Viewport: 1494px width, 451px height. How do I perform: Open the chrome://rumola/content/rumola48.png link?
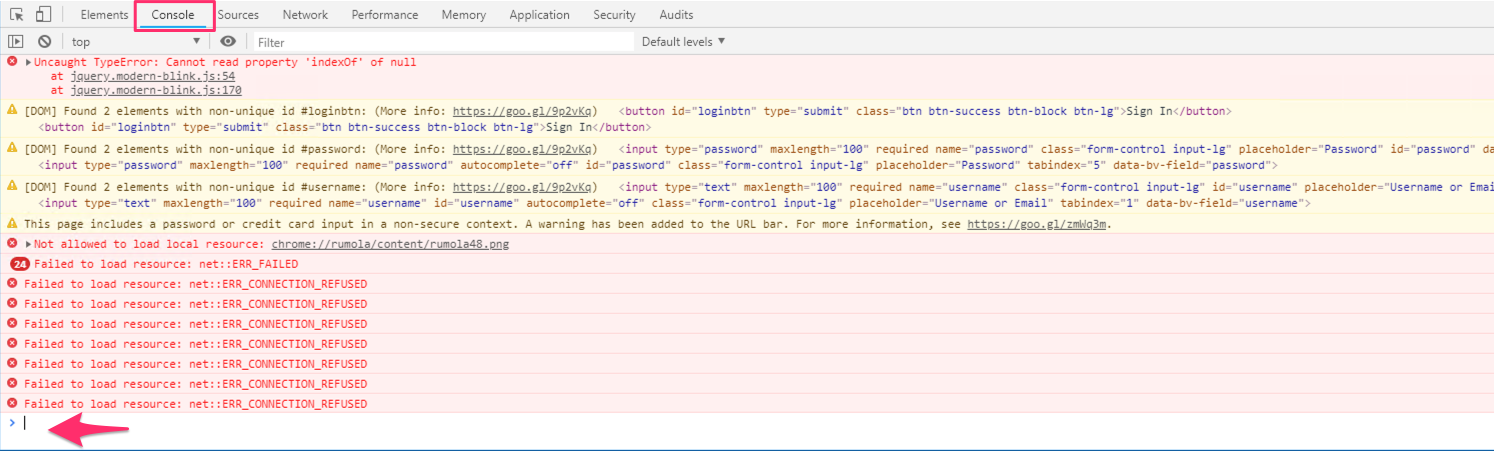pyautogui.click(x=390, y=244)
